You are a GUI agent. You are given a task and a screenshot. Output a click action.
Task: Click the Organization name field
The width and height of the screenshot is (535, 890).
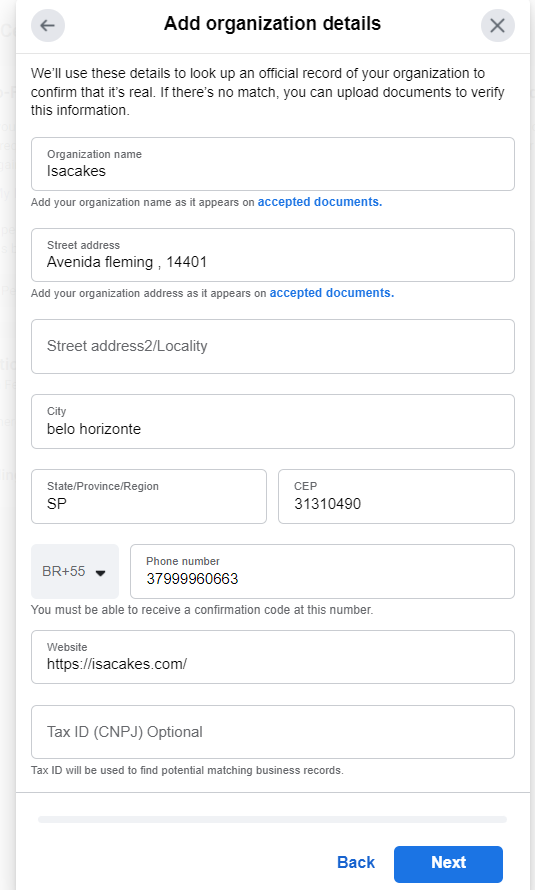click(x=273, y=164)
